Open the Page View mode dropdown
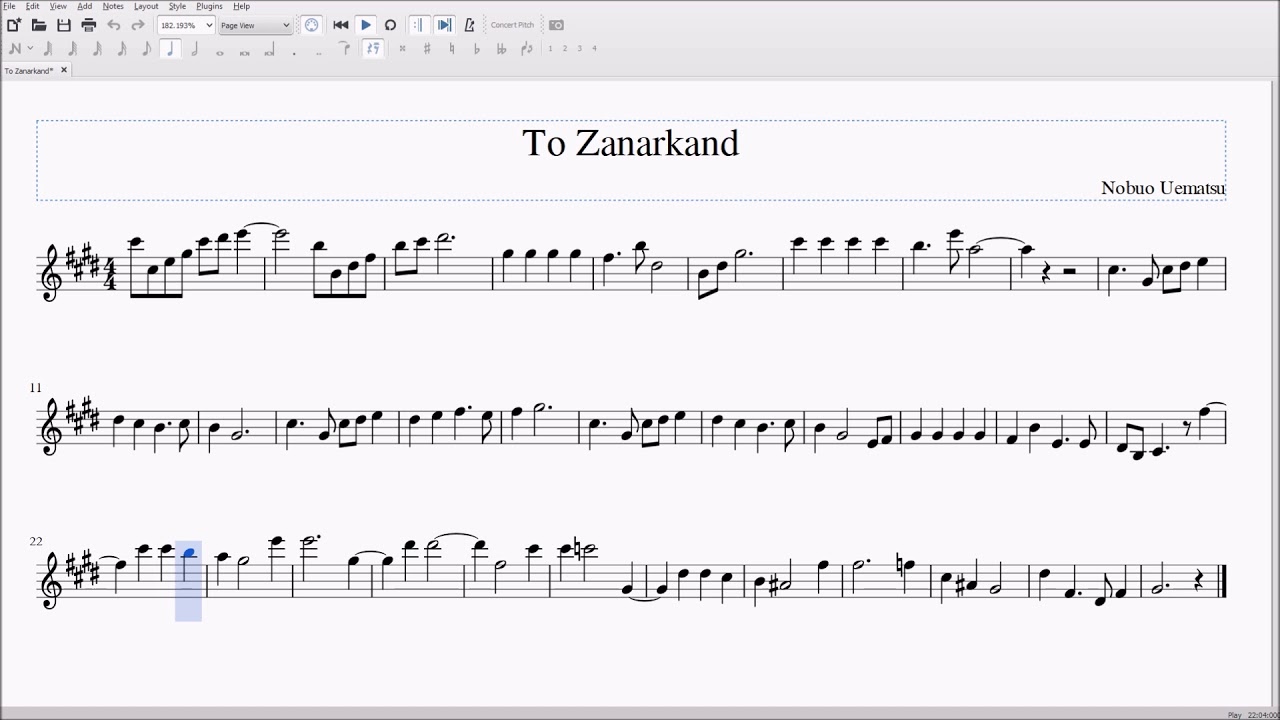This screenshot has height=720, width=1280. click(x=255, y=25)
